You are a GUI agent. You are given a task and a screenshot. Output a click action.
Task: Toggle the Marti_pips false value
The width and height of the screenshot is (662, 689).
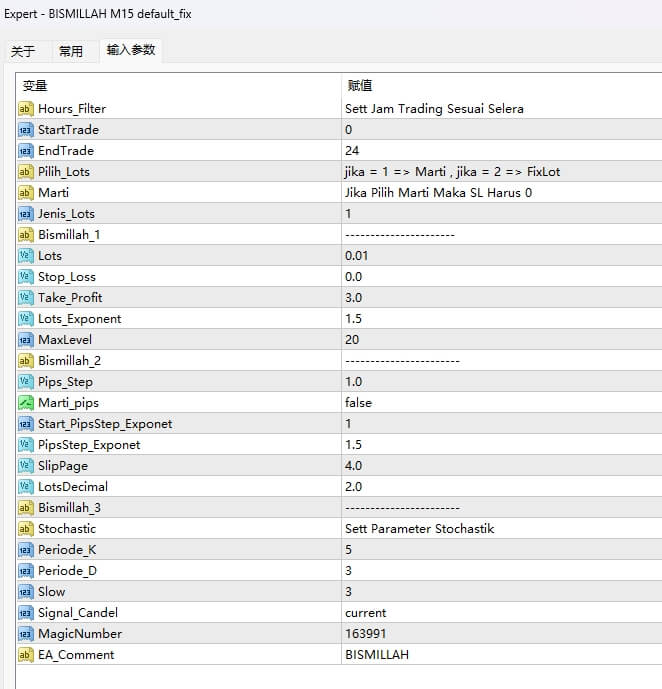click(x=358, y=402)
